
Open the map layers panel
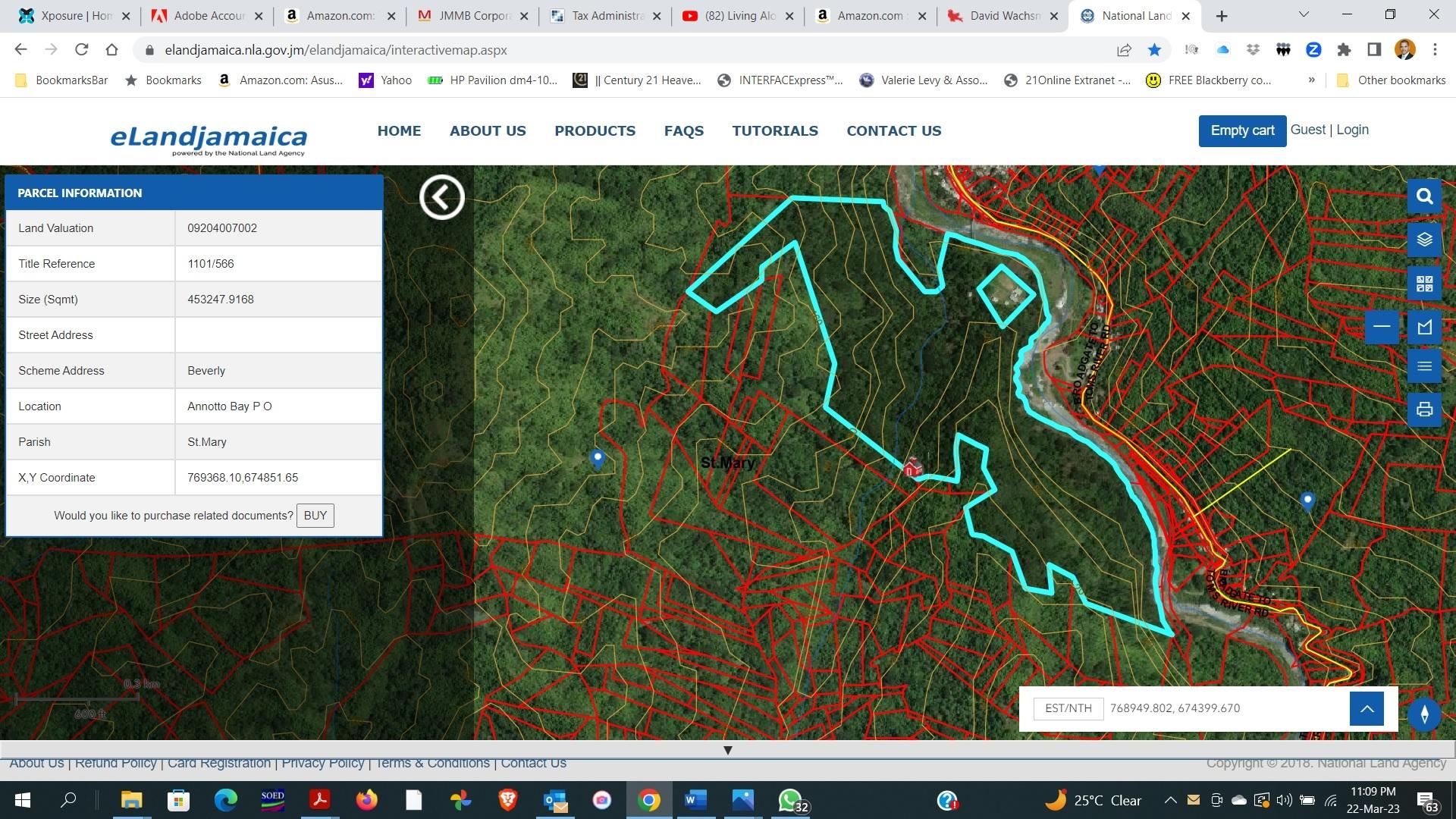click(x=1424, y=240)
